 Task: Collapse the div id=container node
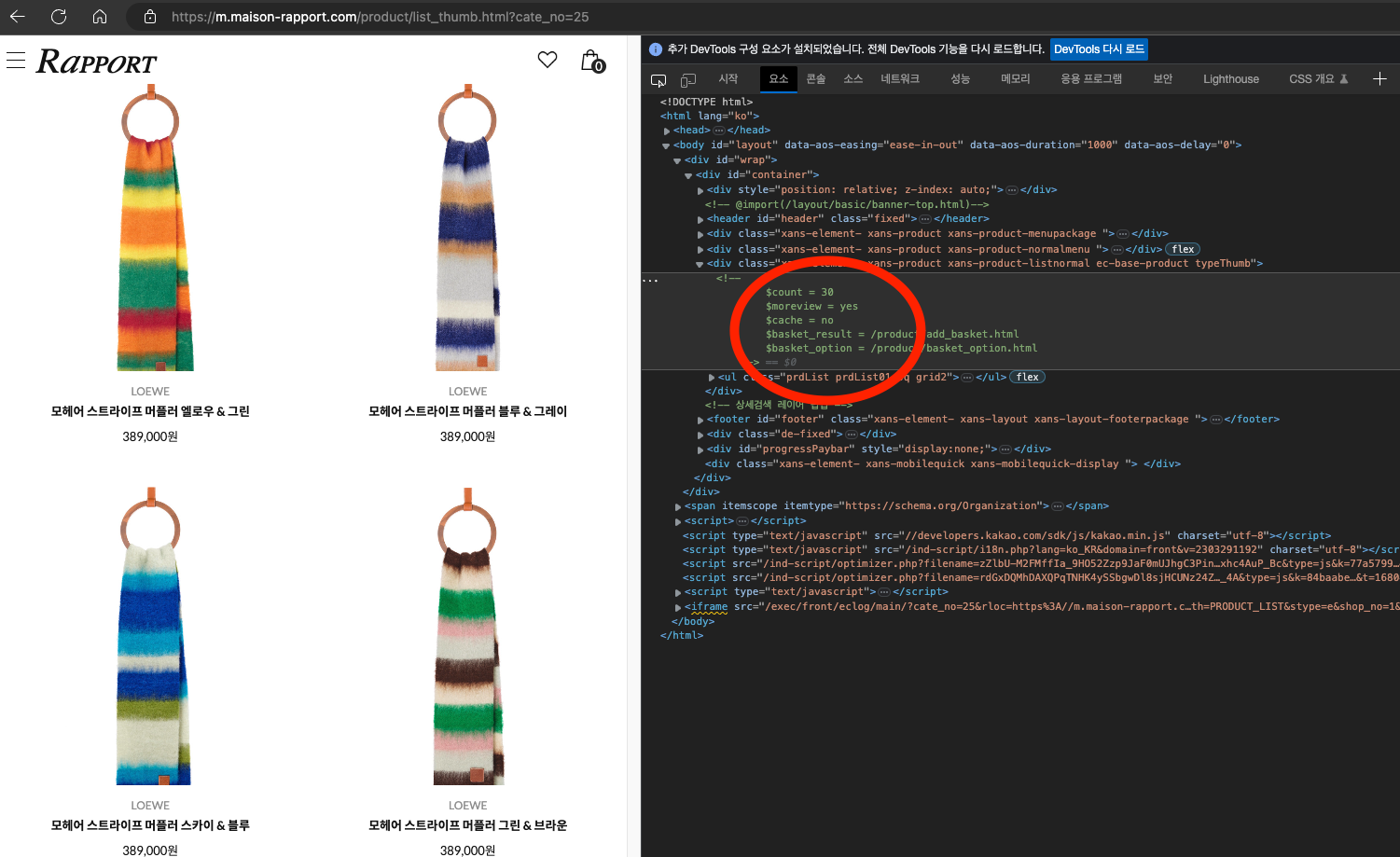[689, 175]
